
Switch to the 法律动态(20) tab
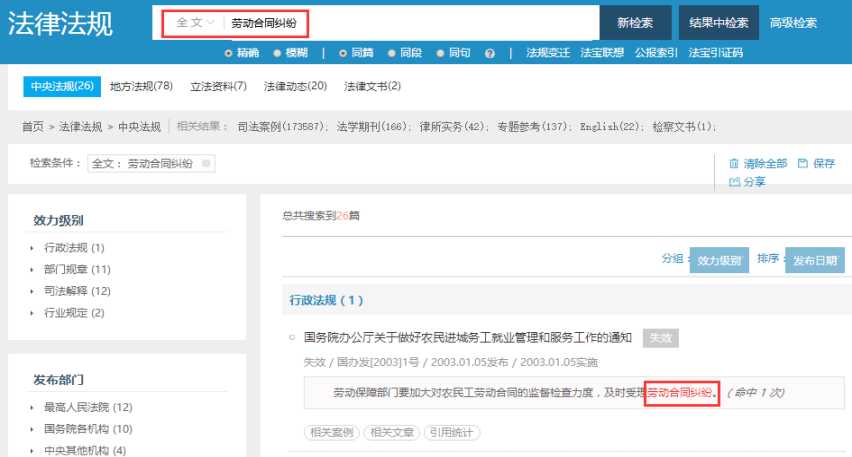(x=296, y=86)
